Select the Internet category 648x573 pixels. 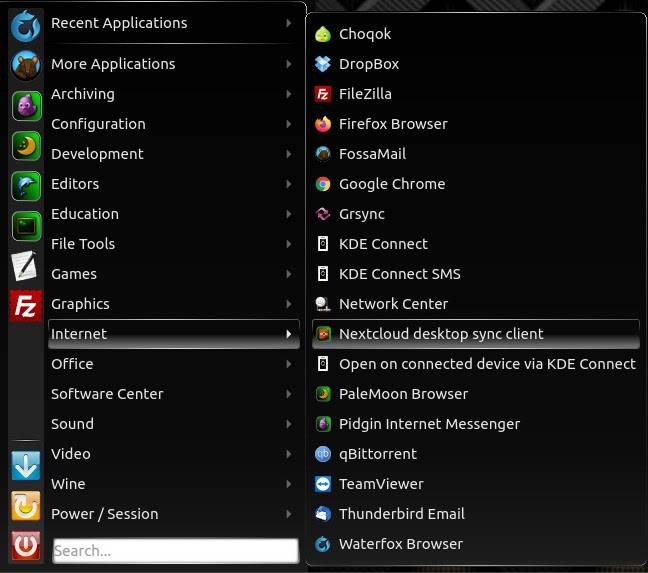pyautogui.click(x=174, y=334)
